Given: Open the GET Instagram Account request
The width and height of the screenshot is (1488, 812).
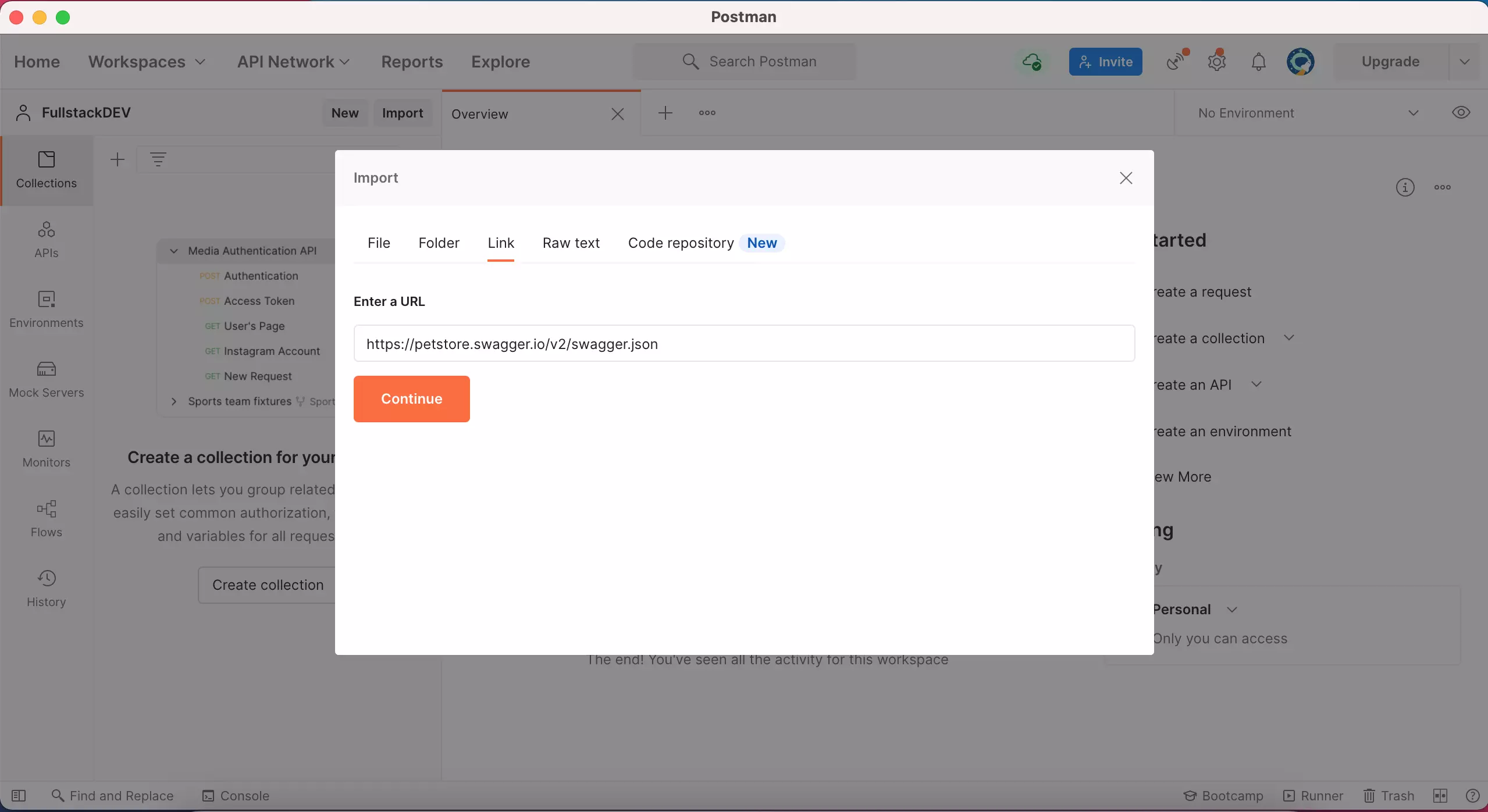Looking at the screenshot, I should point(262,351).
